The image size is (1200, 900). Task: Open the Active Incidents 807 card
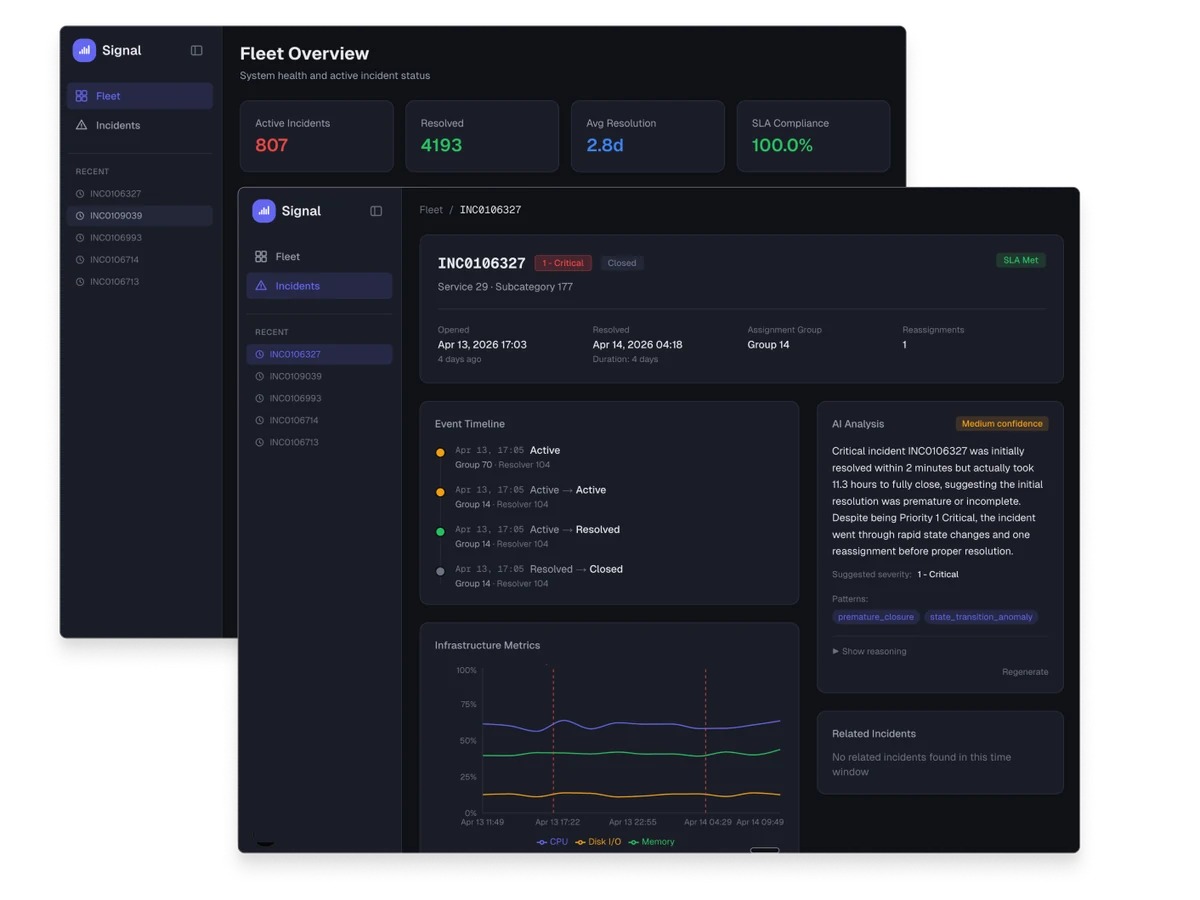click(x=316, y=136)
